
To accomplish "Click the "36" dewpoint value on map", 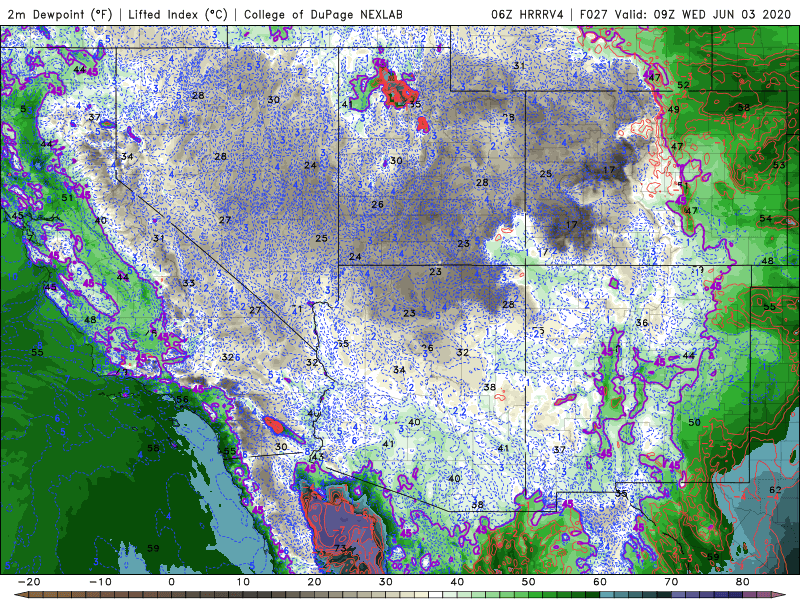I will (642, 322).
